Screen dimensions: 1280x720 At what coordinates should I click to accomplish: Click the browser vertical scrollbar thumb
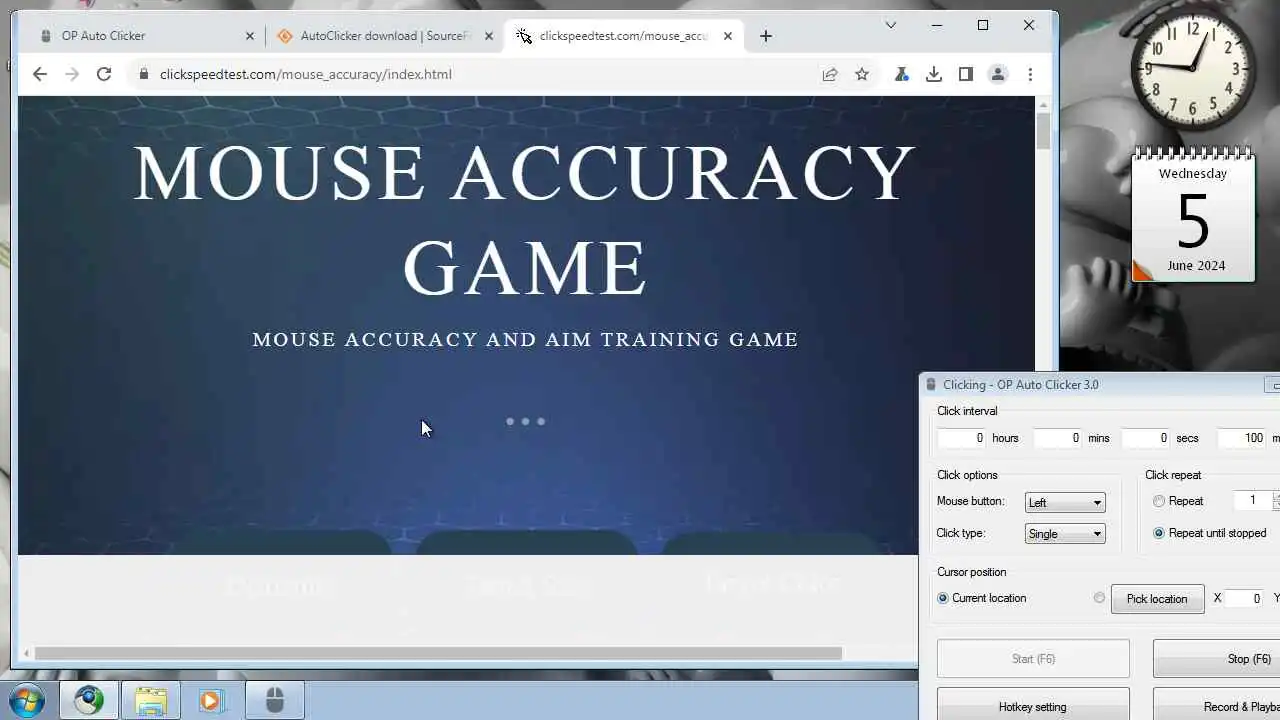click(x=1043, y=131)
